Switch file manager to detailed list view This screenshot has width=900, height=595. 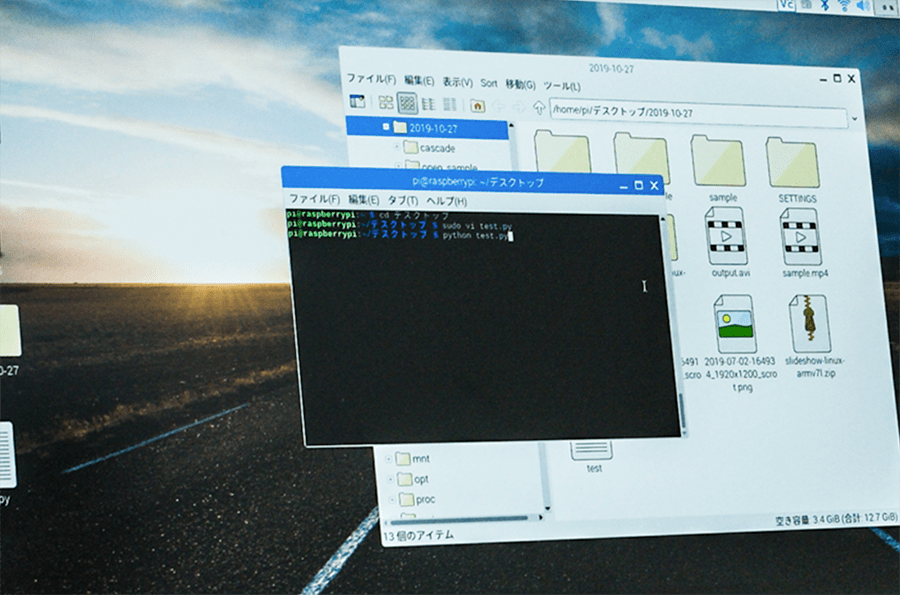(450, 104)
